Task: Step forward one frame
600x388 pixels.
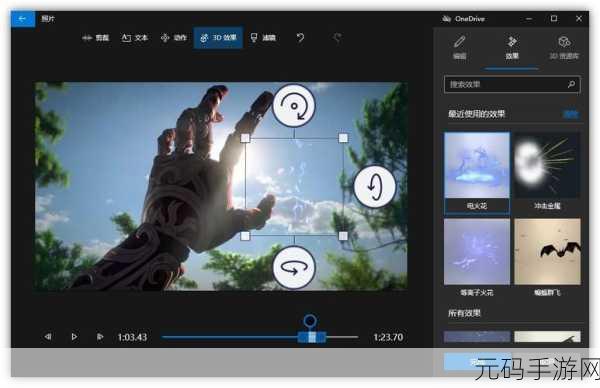Action: click(100, 337)
